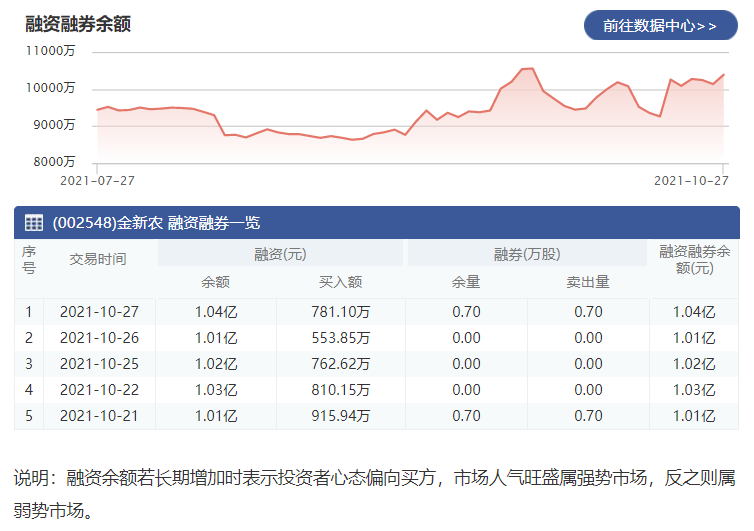Click row number 3 in 序号 column

(29, 364)
